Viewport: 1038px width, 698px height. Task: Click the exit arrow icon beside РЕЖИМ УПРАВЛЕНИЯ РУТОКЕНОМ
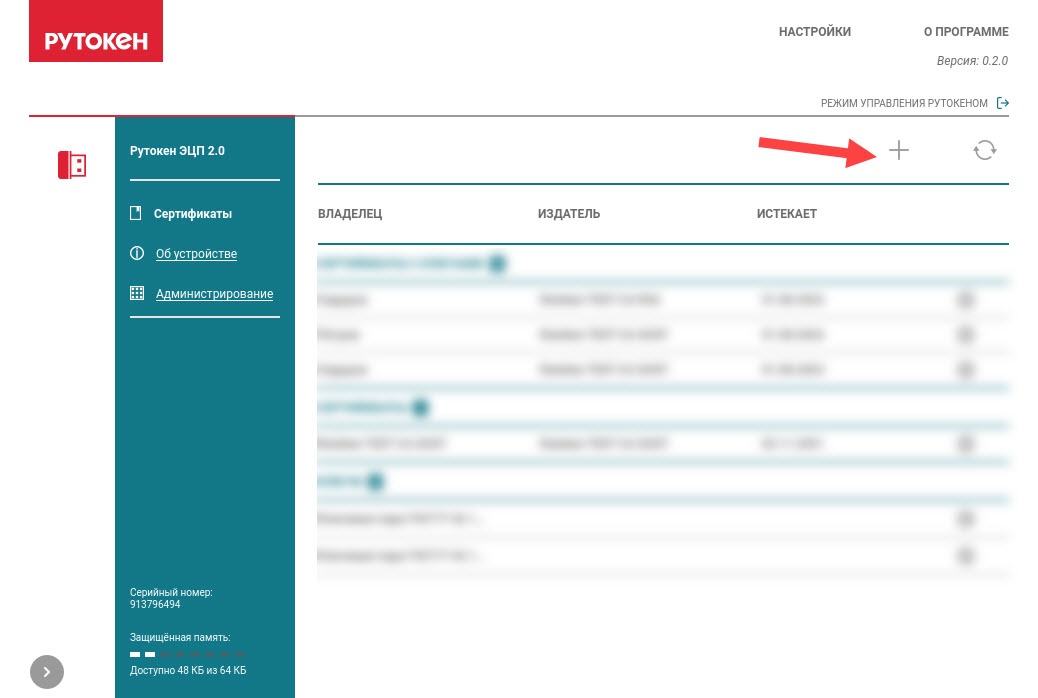[1003, 103]
